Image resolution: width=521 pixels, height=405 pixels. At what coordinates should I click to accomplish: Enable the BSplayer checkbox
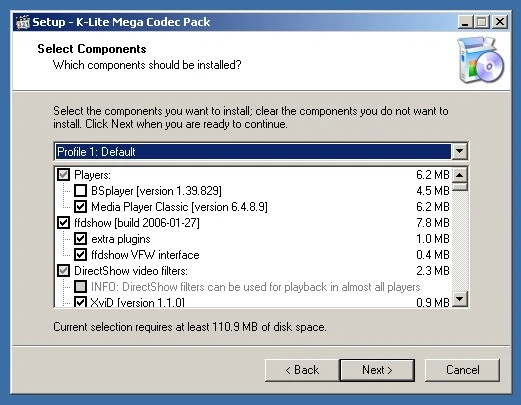click(x=80, y=191)
